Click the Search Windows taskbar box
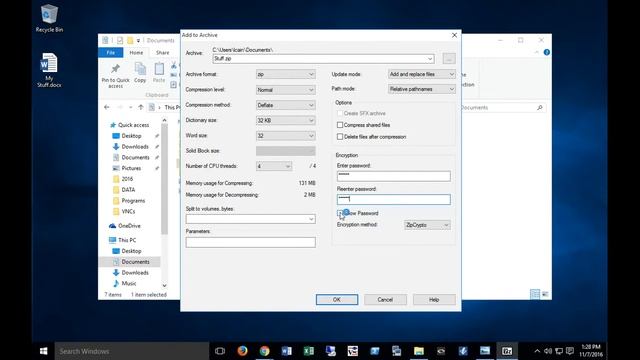Image resolution: width=640 pixels, height=360 pixels. tap(131, 351)
